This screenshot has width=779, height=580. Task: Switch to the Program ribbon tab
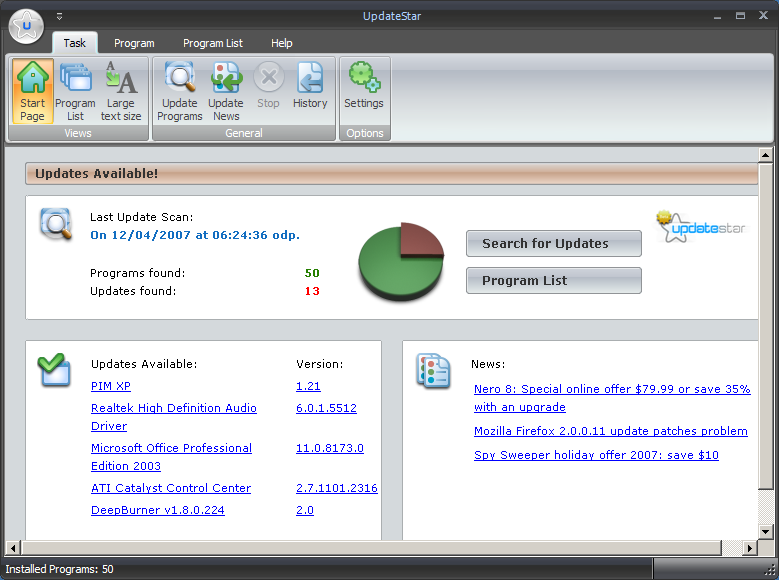coord(134,43)
